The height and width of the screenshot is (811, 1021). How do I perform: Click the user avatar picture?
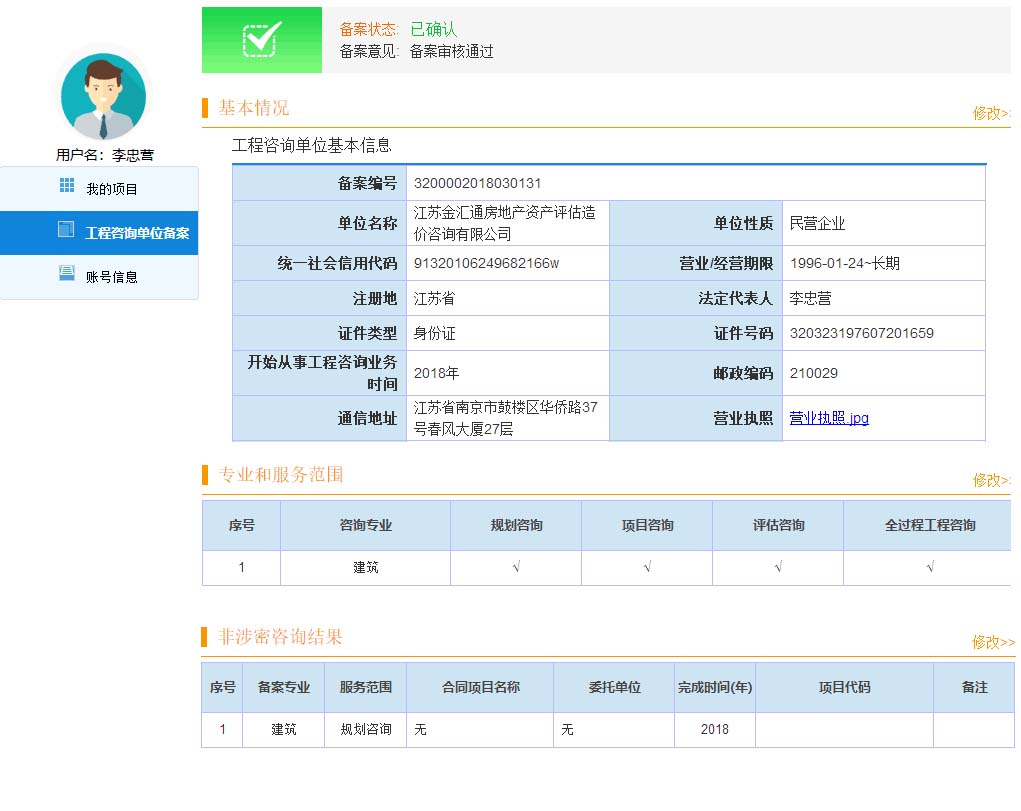[103, 97]
